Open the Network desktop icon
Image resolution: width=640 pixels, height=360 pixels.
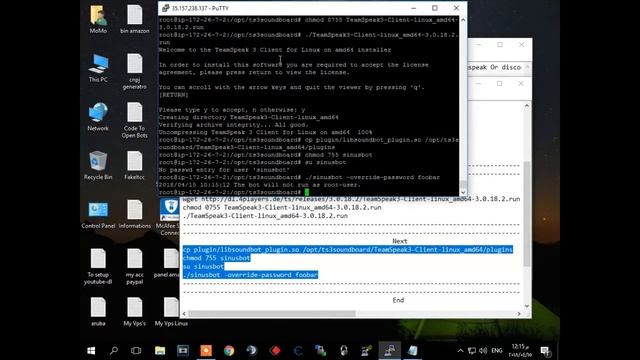pos(98,117)
